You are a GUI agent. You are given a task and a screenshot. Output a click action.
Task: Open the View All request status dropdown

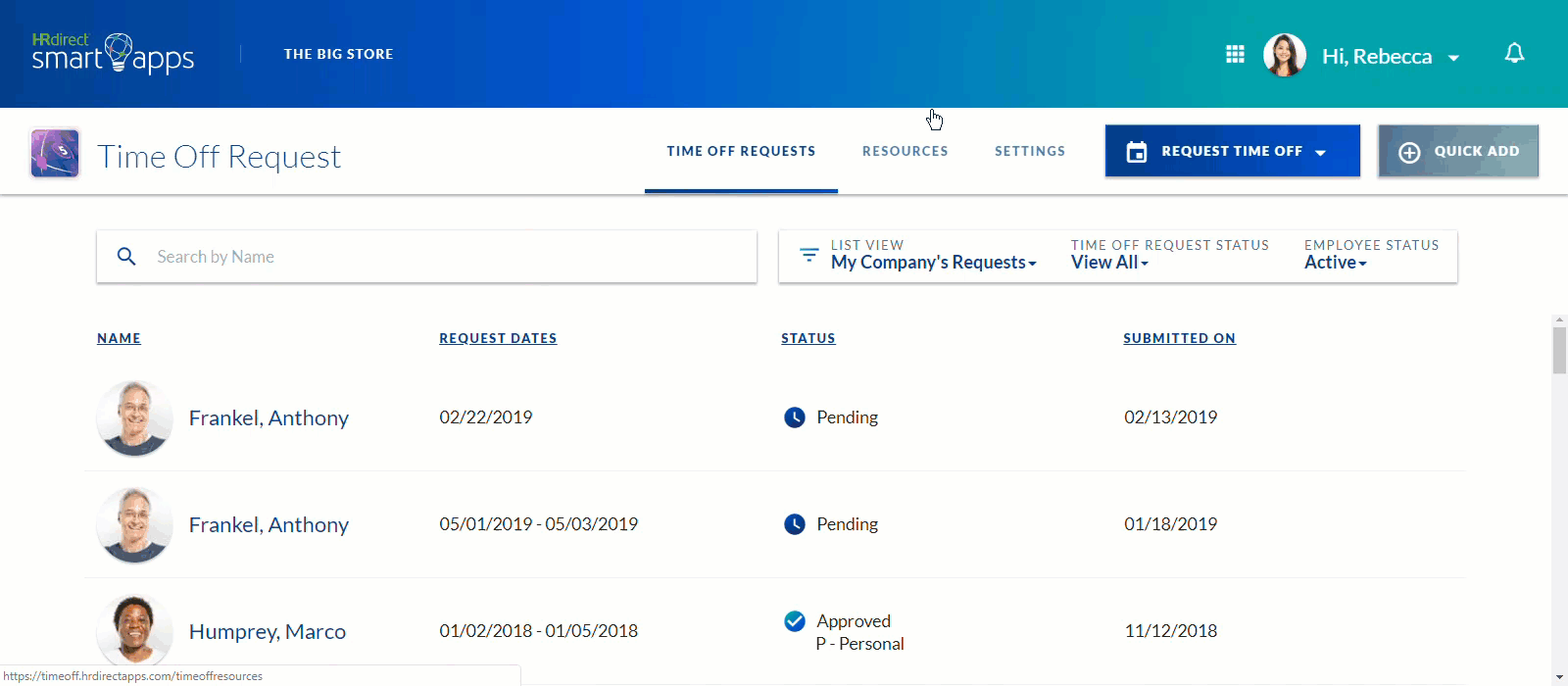1109,263
